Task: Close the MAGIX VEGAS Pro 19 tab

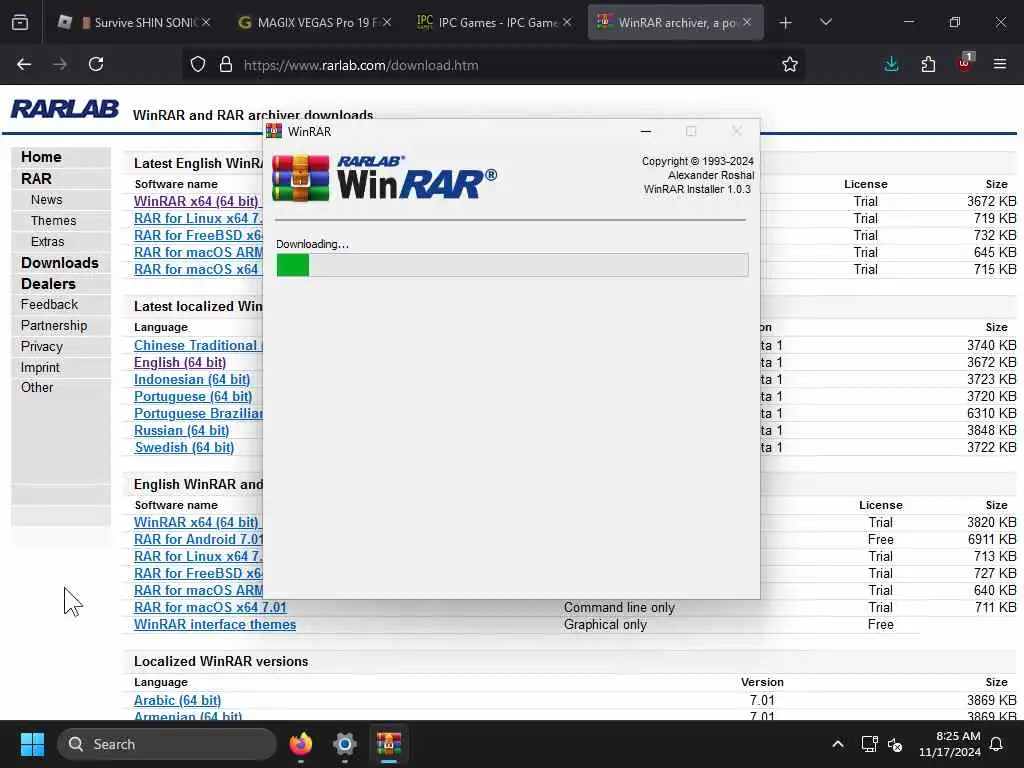Action: pos(387,22)
